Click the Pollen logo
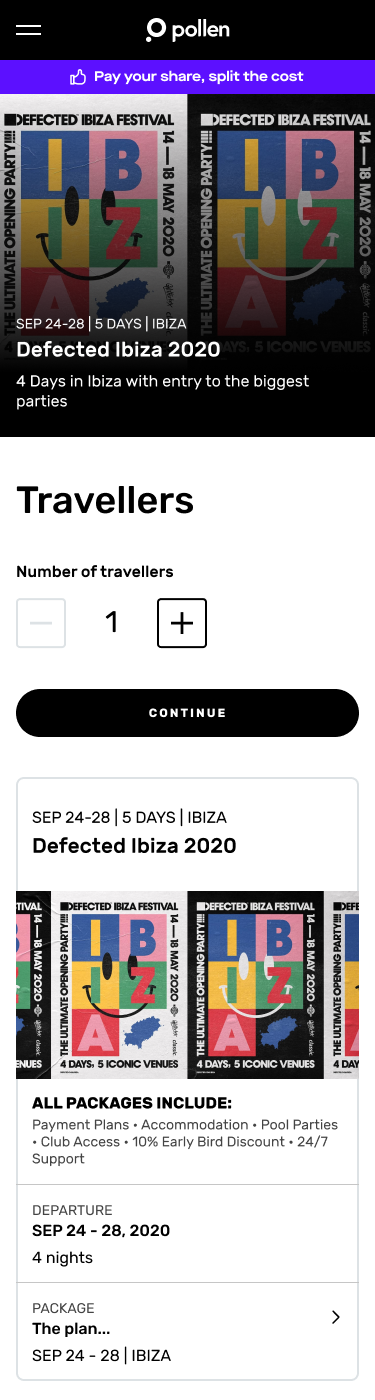375x1400 pixels. click(x=187, y=30)
